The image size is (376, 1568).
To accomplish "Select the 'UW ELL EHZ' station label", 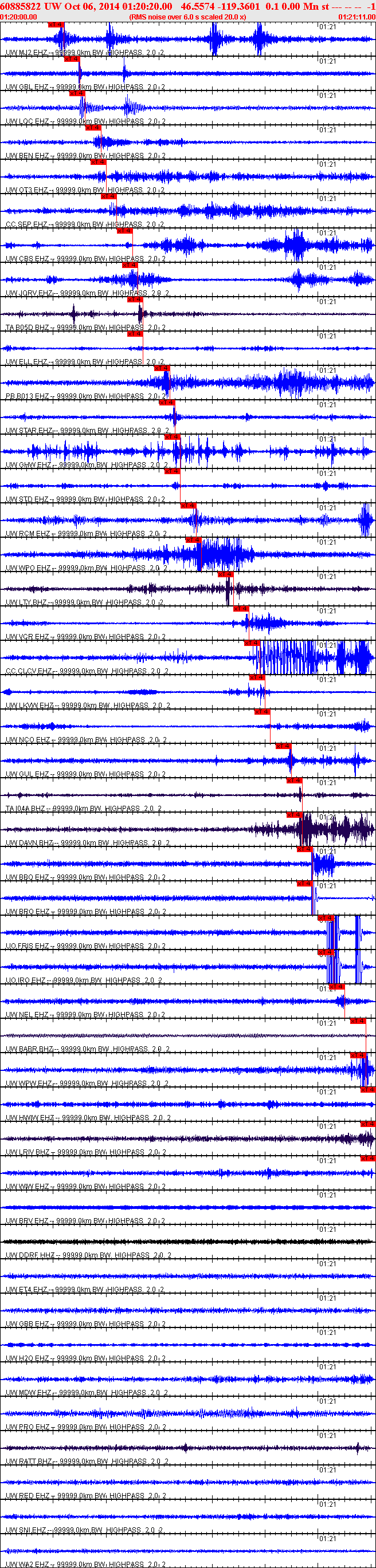I will coord(26,362).
